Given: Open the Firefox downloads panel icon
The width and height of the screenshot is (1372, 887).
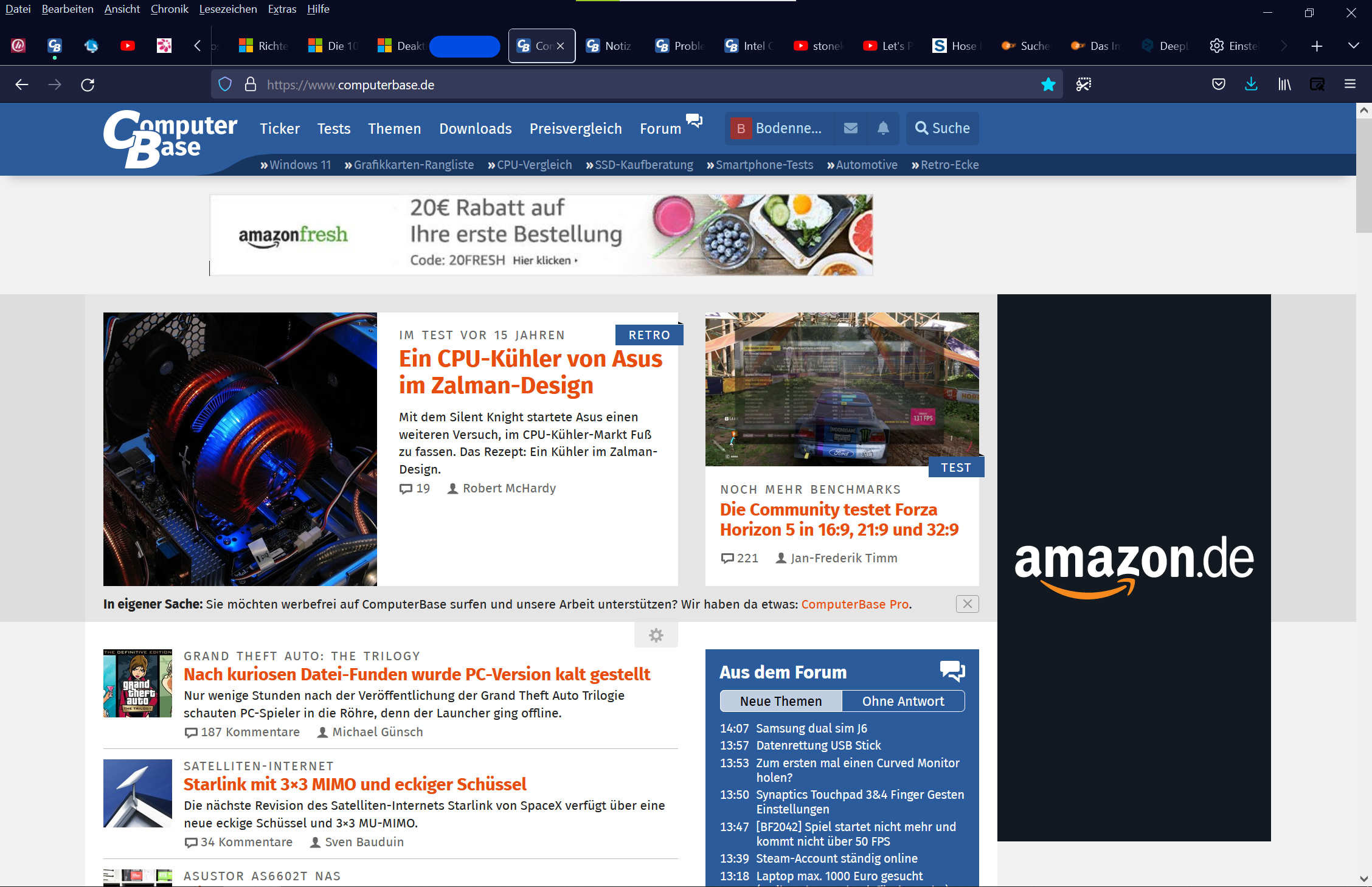Looking at the screenshot, I should pos(1251,85).
